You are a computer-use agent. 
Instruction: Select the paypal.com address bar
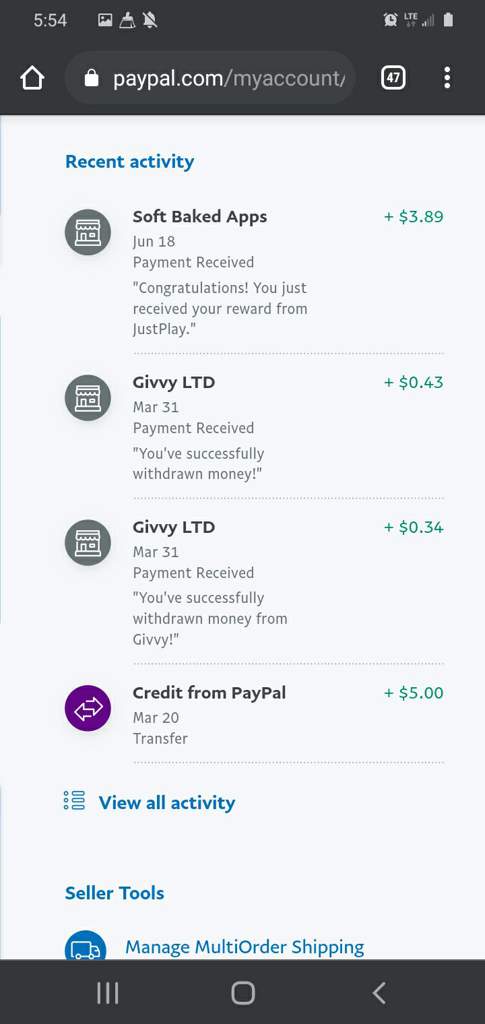coord(210,78)
